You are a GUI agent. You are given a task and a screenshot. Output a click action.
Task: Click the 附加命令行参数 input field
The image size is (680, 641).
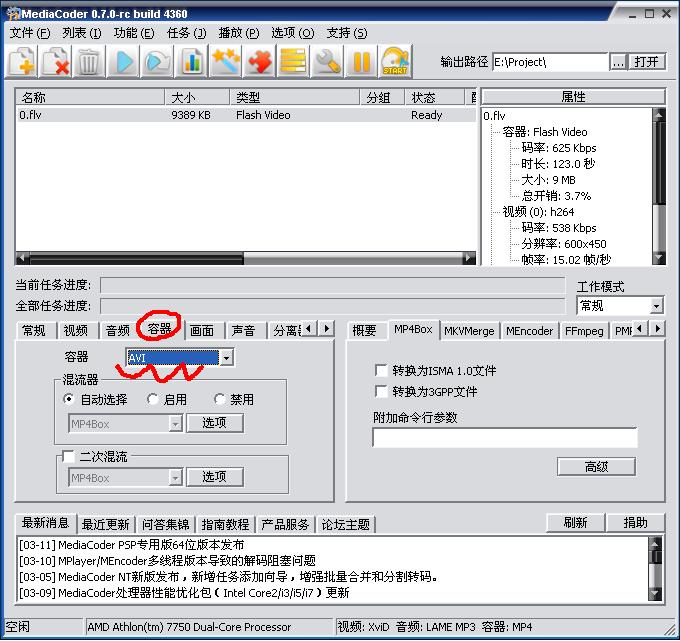[505, 438]
